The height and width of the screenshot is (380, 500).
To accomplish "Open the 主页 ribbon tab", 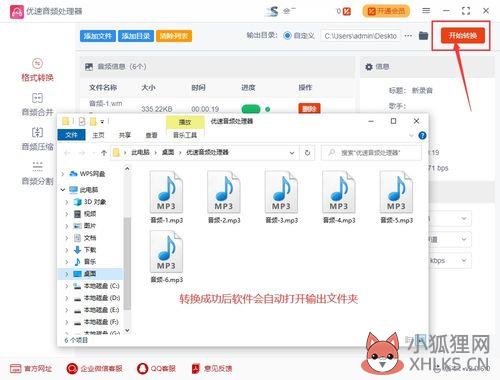I will tap(98, 135).
